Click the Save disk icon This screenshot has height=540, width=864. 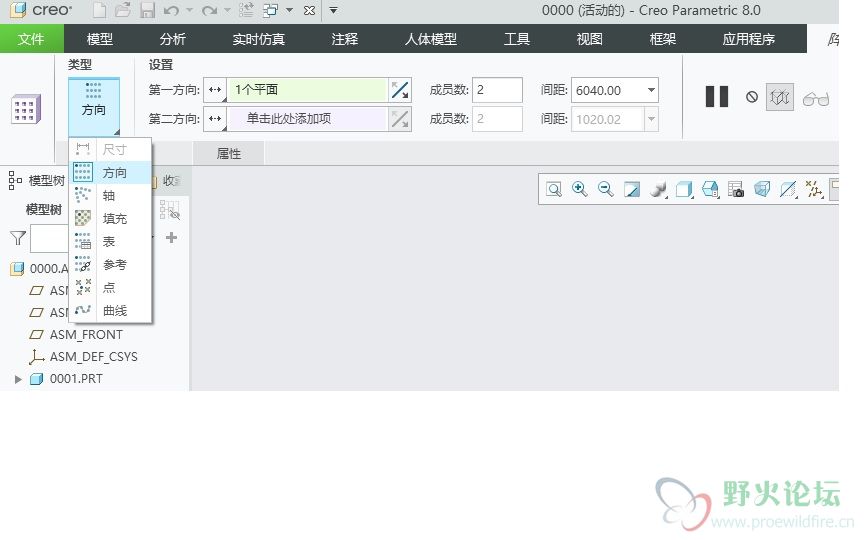click(x=147, y=10)
